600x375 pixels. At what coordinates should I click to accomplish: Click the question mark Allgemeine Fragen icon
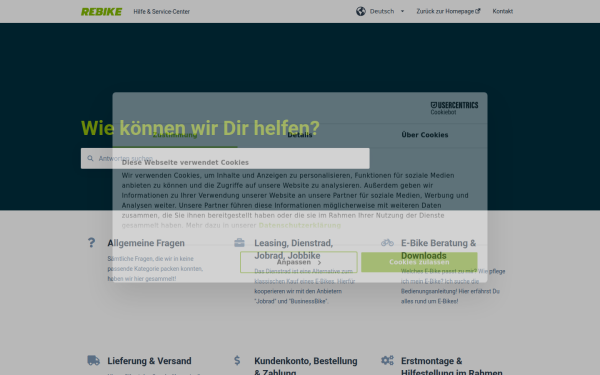(x=91, y=243)
